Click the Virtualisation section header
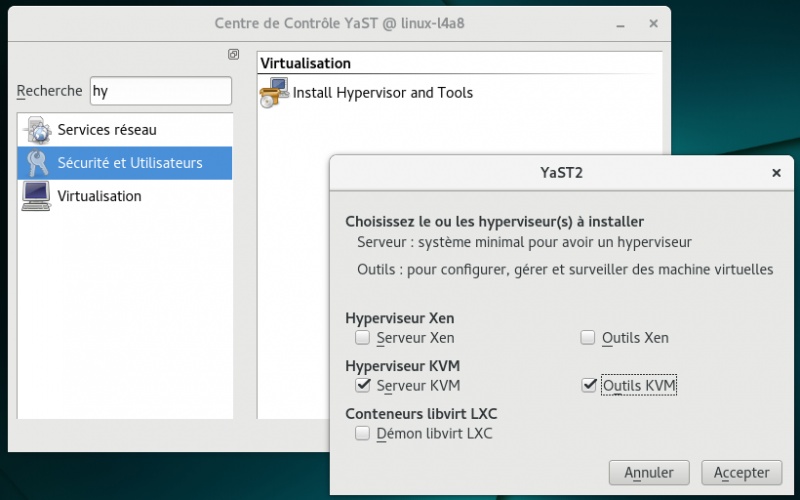Image resolution: width=800 pixels, height=500 pixels. point(306,63)
